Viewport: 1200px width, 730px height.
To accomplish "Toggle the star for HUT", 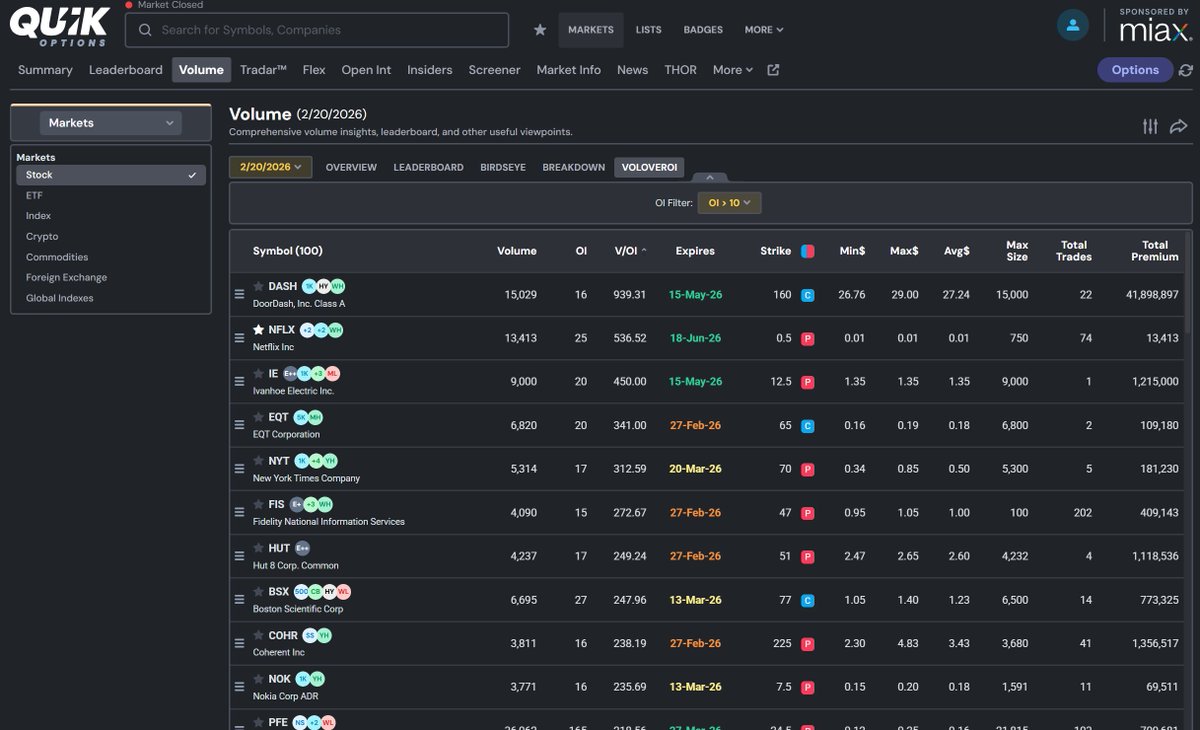I will pos(258,548).
